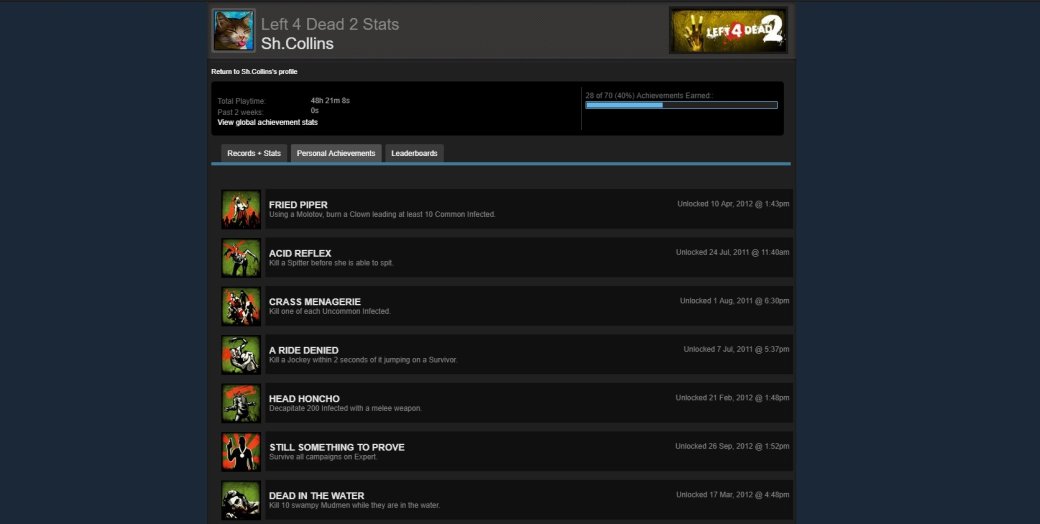The image size is (1040, 524).
Task: Open the Head Honcho achievement icon
Action: (241, 403)
